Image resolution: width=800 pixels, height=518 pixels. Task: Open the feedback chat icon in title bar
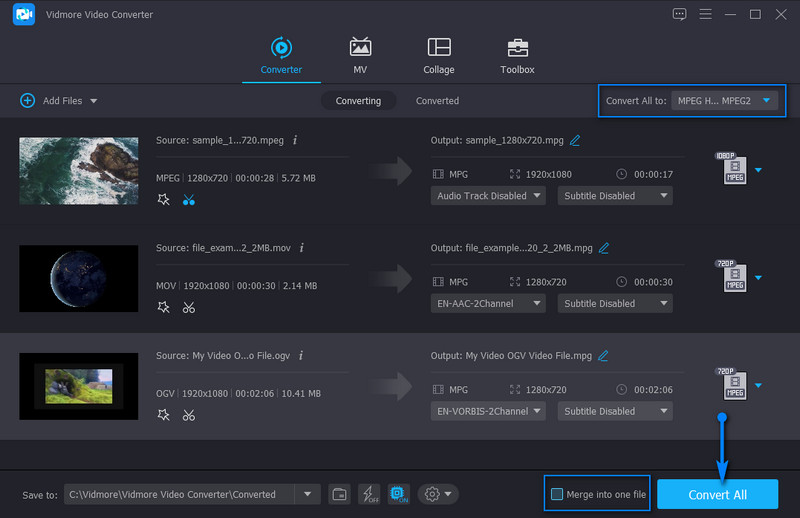[680, 14]
